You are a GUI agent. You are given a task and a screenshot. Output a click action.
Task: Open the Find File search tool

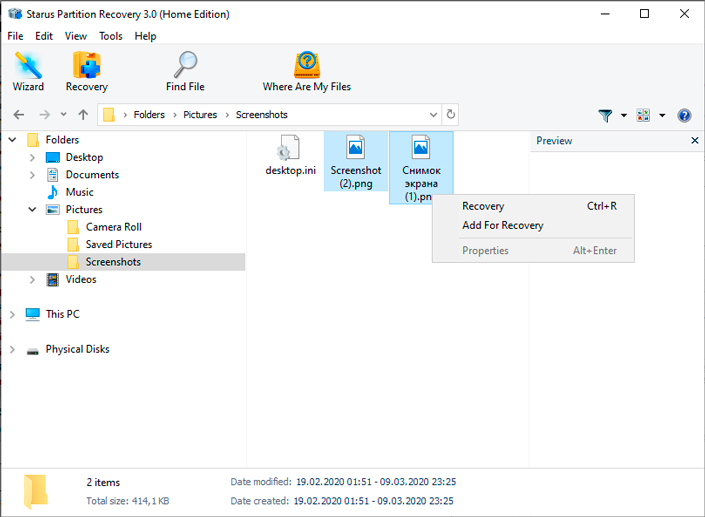coord(185,72)
